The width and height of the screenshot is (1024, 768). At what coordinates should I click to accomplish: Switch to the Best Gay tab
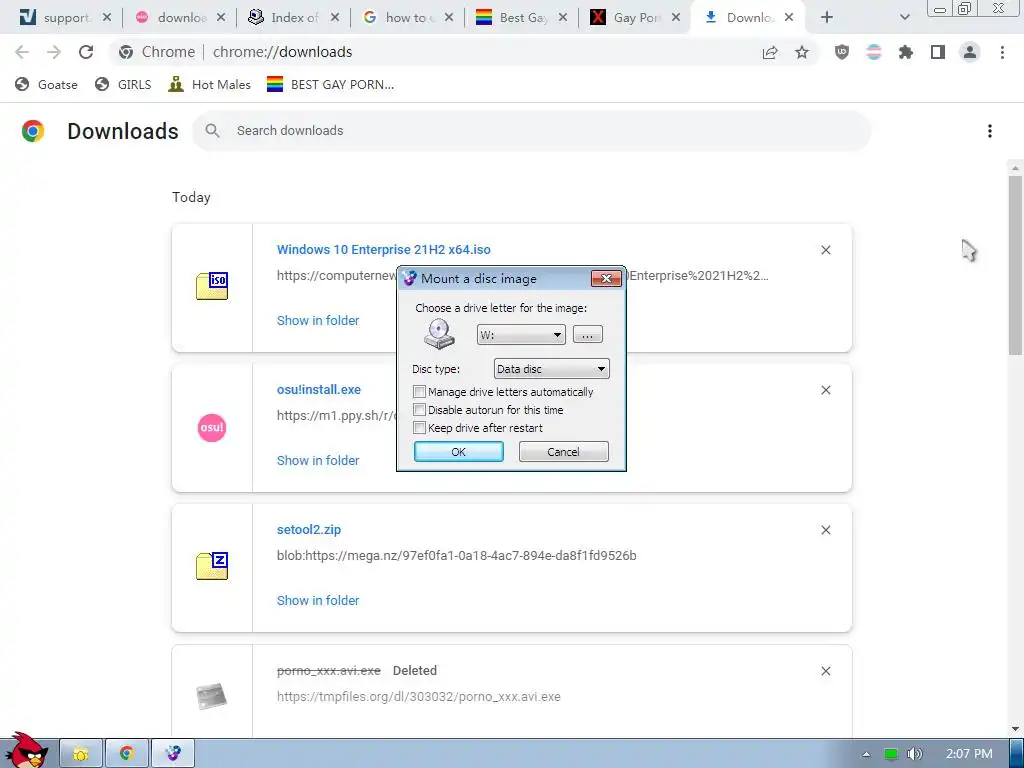pos(513,18)
